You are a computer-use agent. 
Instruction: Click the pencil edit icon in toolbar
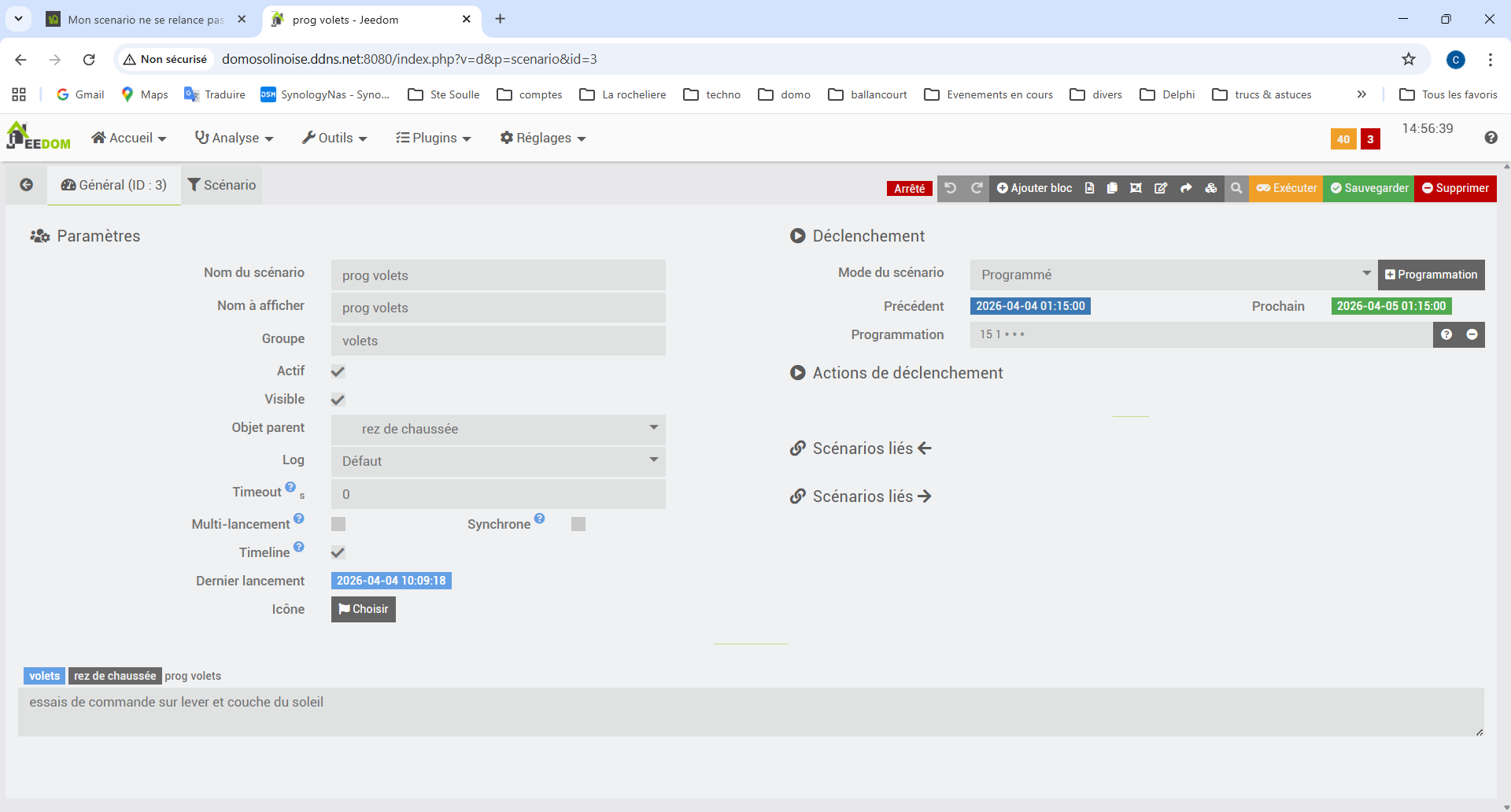pyautogui.click(x=1161, y=188)
